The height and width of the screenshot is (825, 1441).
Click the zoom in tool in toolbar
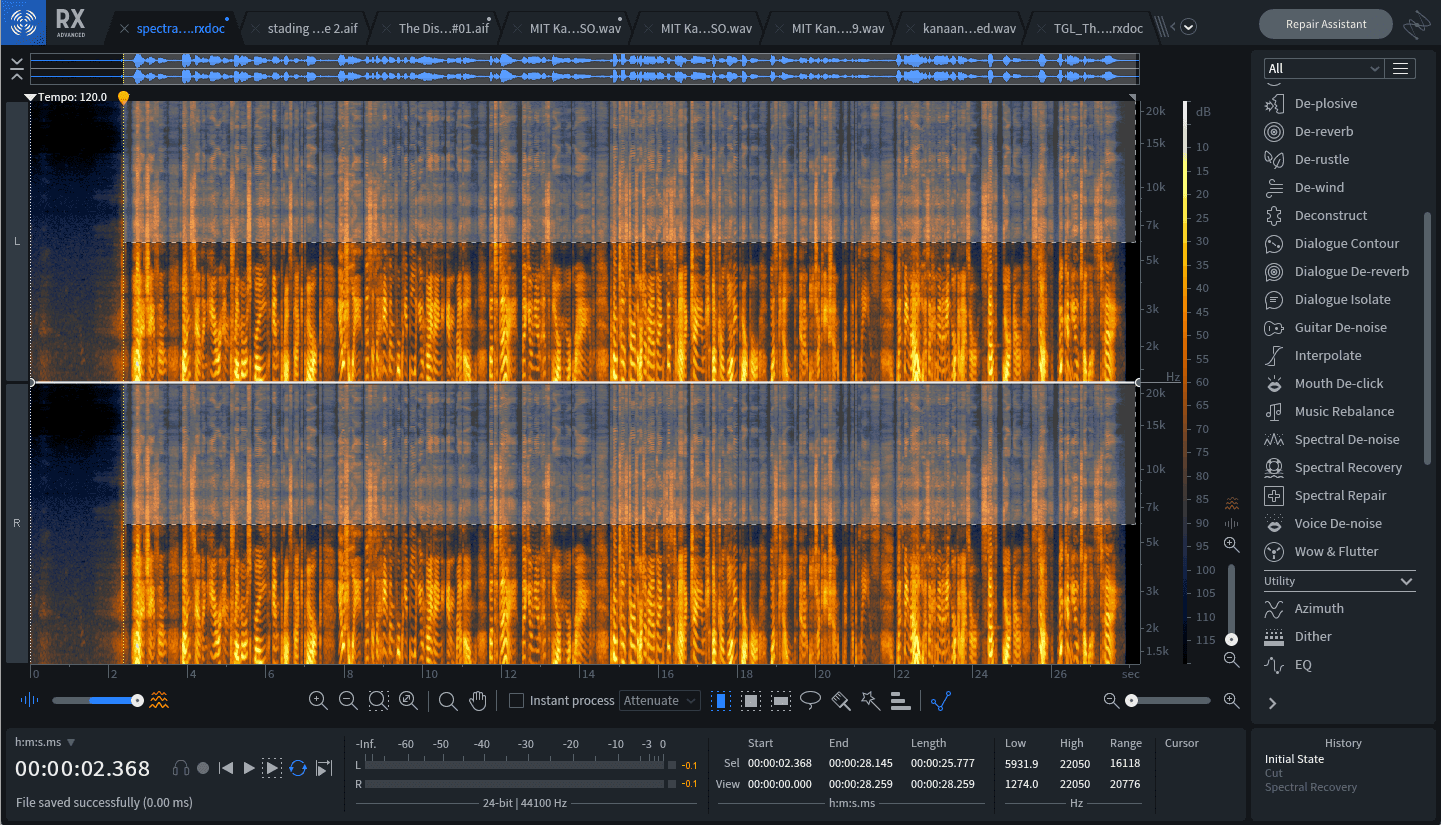coord(318,701)
